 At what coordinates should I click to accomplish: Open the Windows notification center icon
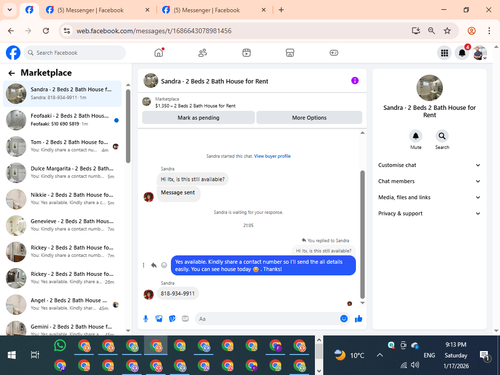click(484, 356)
